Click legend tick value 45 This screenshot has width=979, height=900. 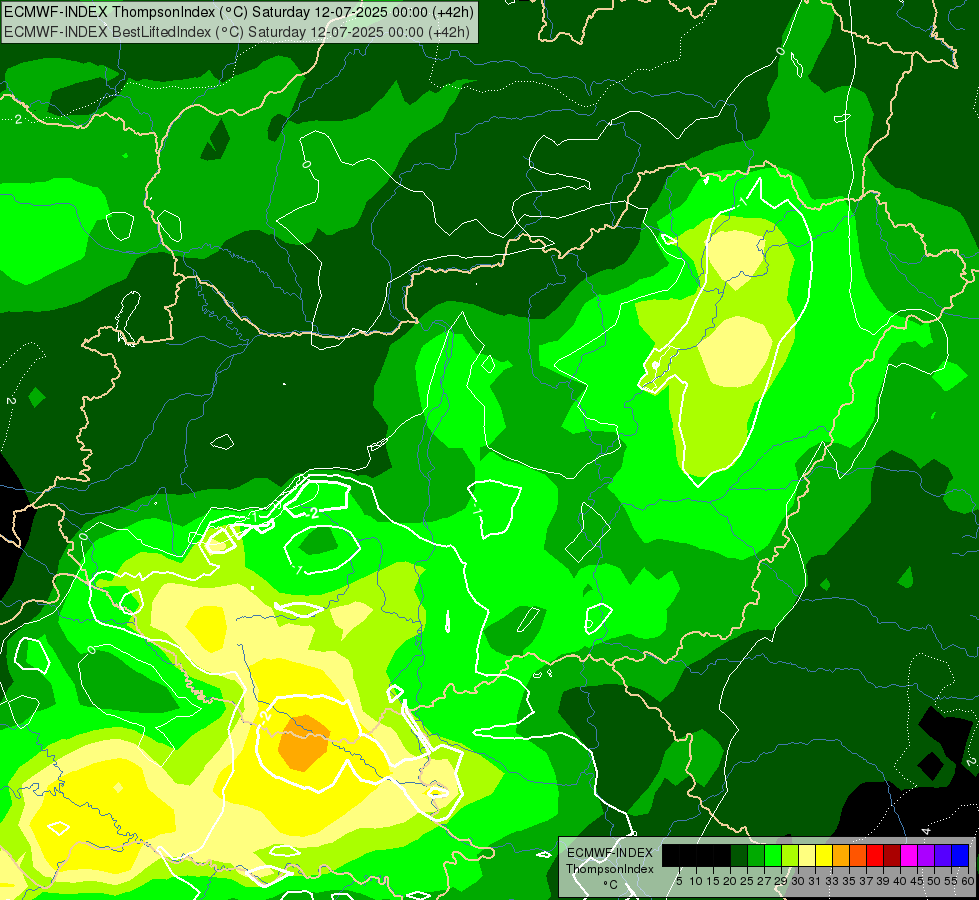coord(918,881)
